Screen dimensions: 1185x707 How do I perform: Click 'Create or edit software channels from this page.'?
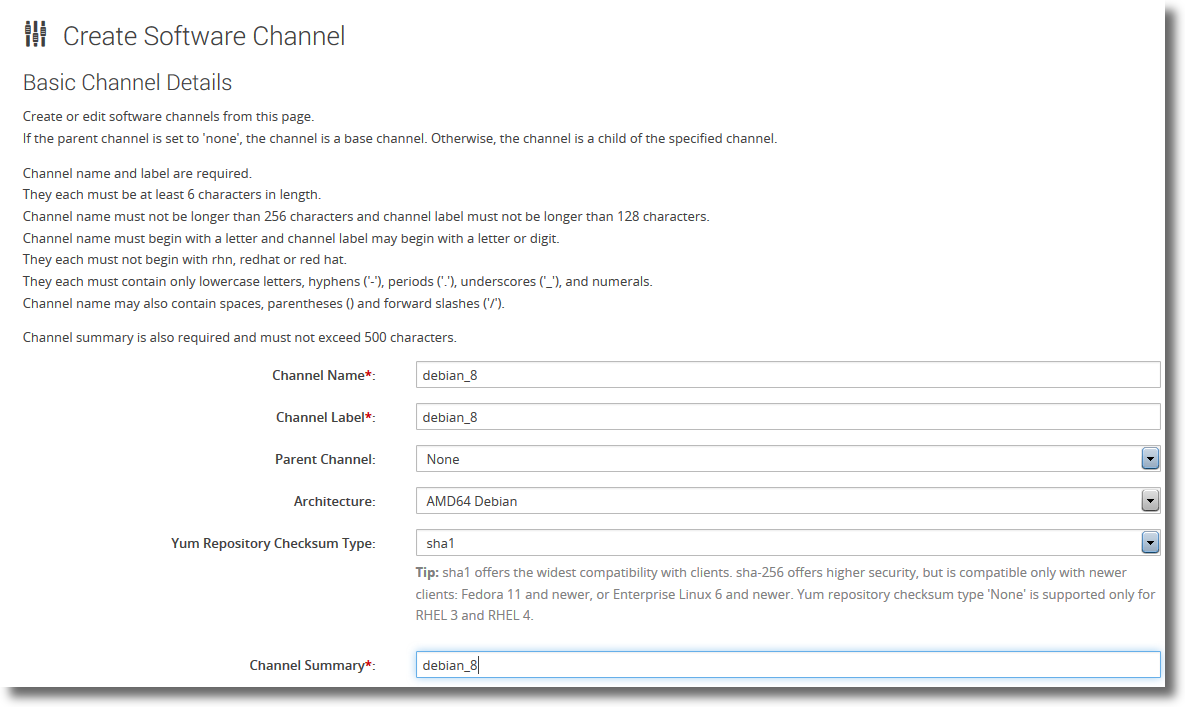[x=169, y=116]
